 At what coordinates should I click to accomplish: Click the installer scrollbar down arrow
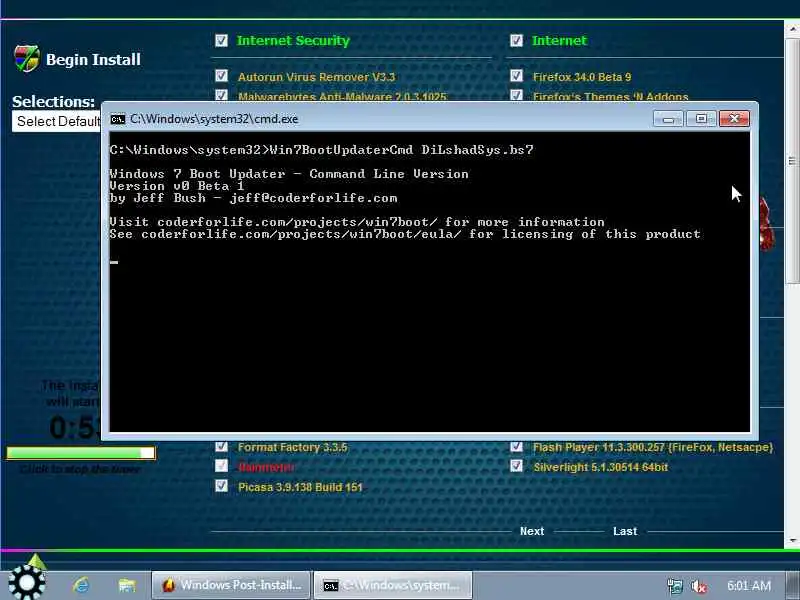click(x=792, y=540)
